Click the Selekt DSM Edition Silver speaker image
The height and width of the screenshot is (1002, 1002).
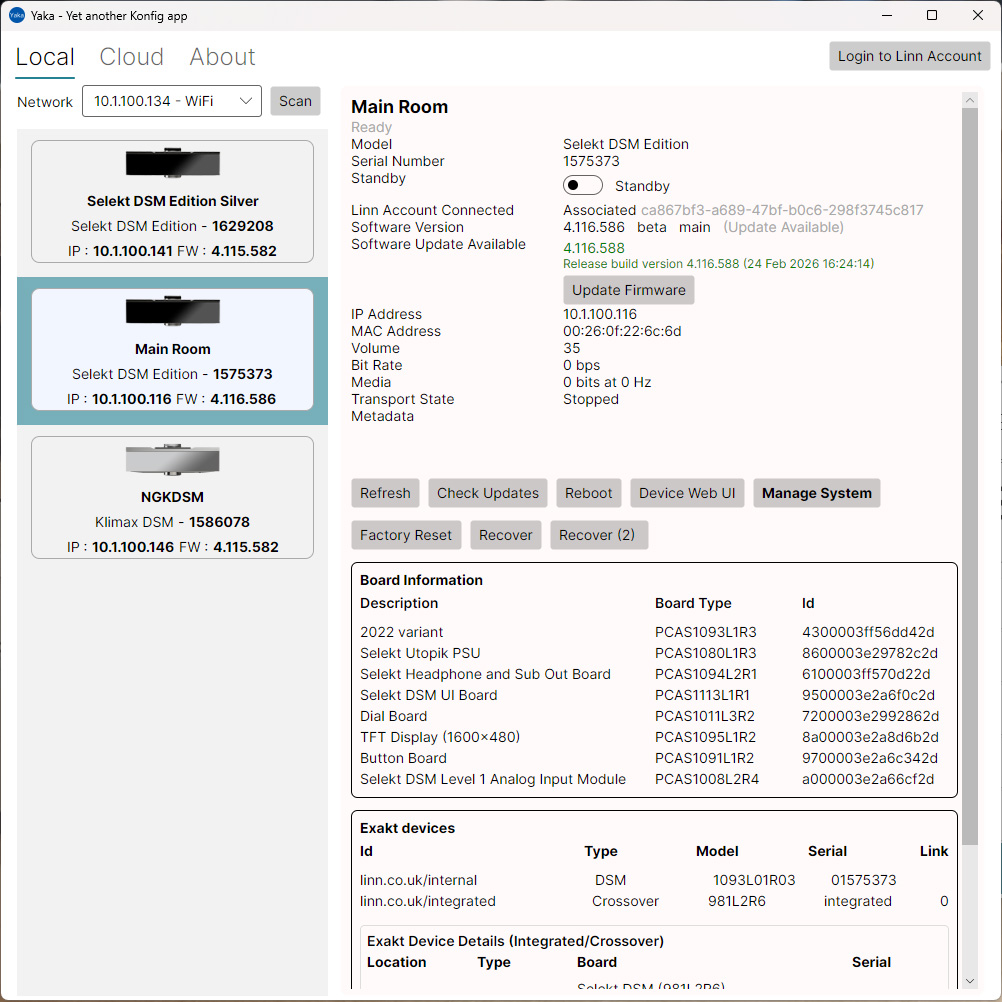(x=172, y=162)
